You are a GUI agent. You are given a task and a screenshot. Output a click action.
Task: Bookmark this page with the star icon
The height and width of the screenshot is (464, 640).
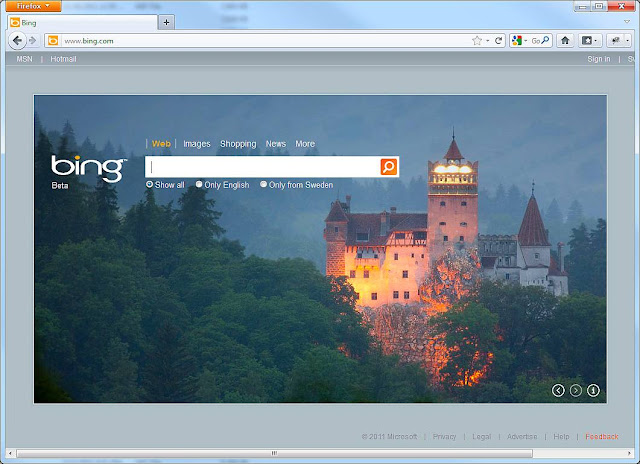[476, 40]
